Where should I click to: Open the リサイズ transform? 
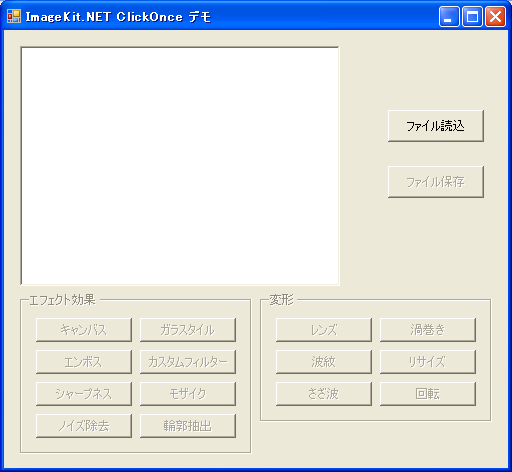coord(428,362)
